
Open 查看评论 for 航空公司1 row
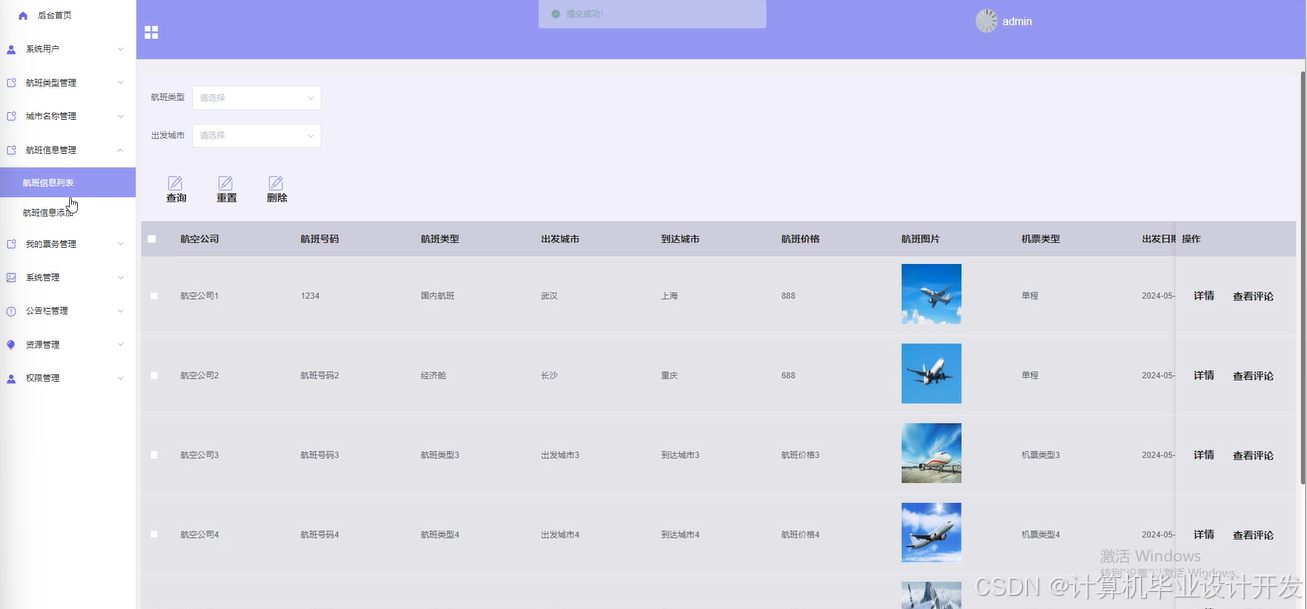click(1253, 296)
